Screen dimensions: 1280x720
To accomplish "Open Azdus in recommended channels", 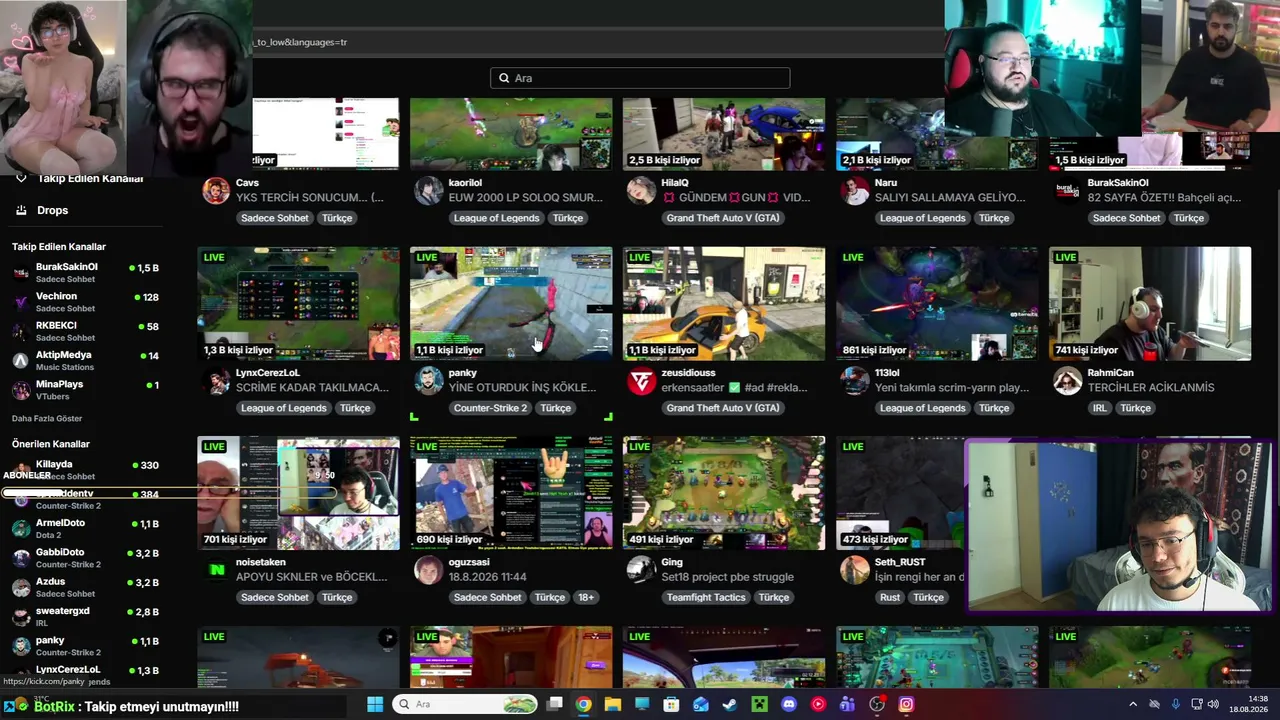I will click(x=86, y=586).
